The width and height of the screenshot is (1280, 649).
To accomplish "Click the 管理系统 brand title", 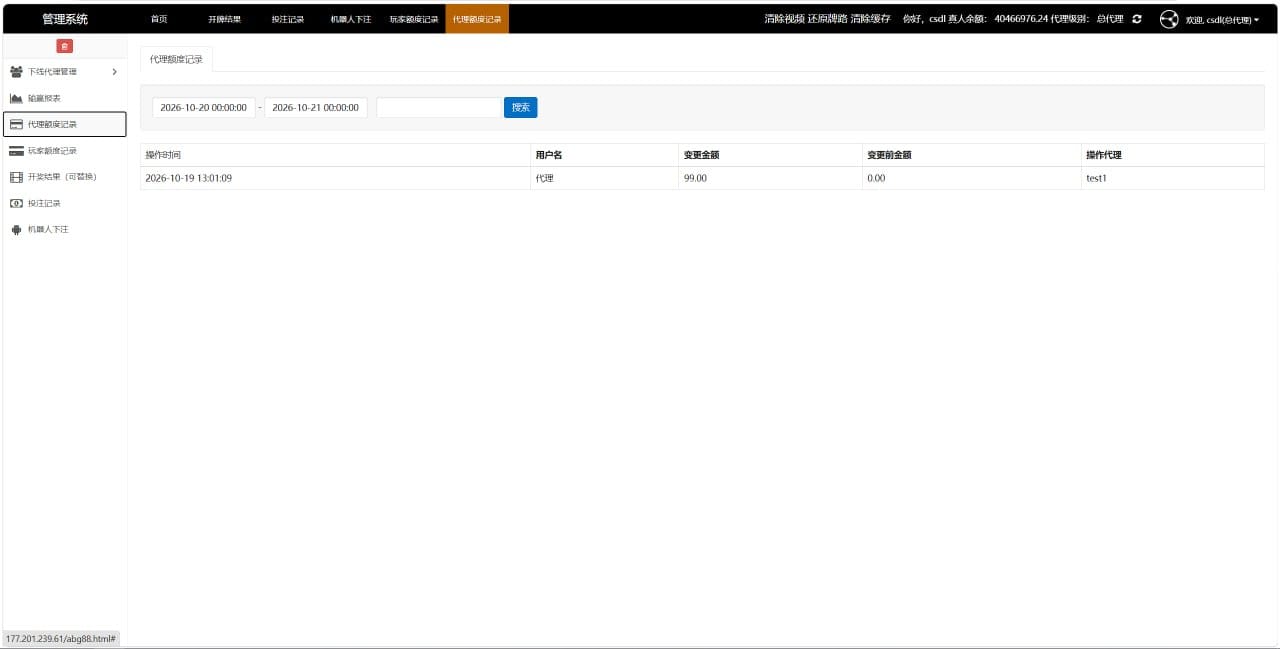I will (65, 19).
